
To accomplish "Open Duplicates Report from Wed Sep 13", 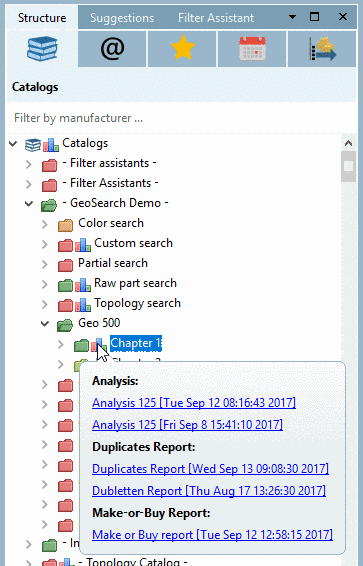I will click(210, 469).
